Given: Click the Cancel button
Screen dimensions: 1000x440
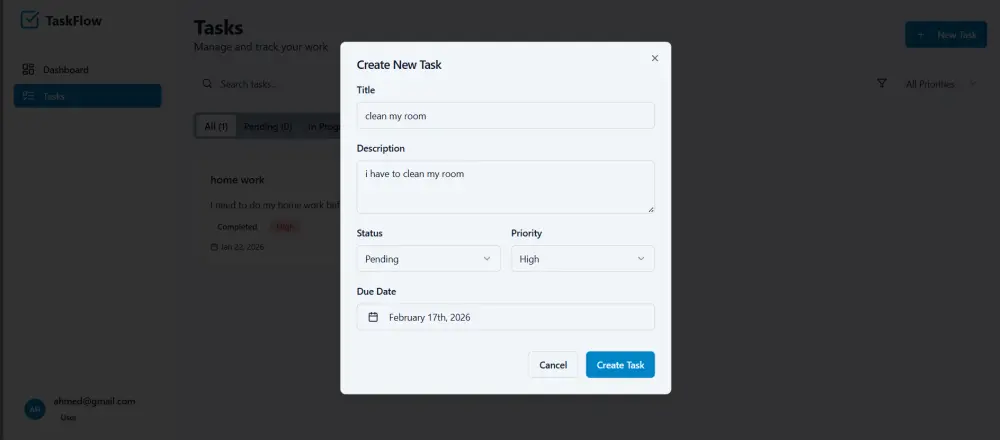Looking at the screenshot, I should (553, 365).
